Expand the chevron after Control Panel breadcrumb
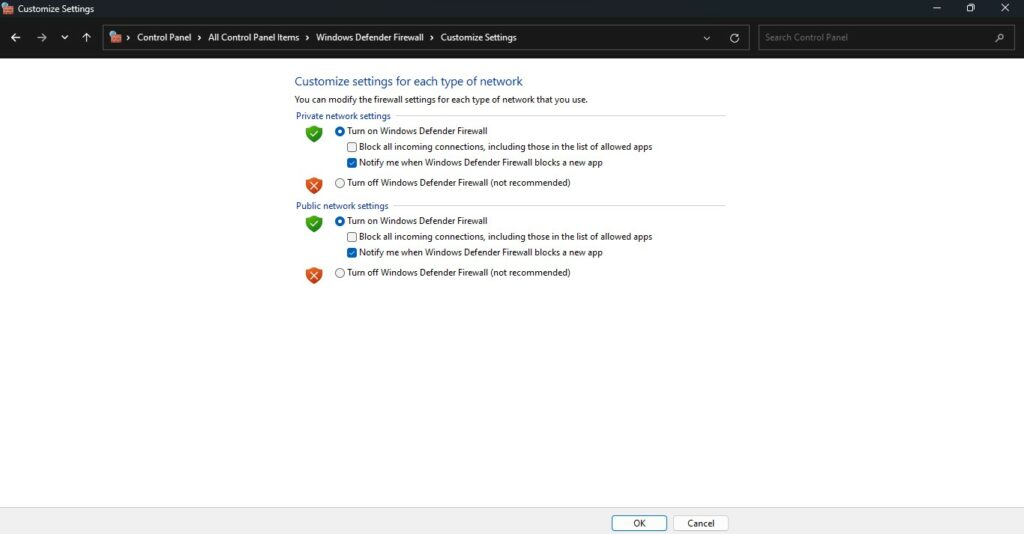 click(200, 38)
